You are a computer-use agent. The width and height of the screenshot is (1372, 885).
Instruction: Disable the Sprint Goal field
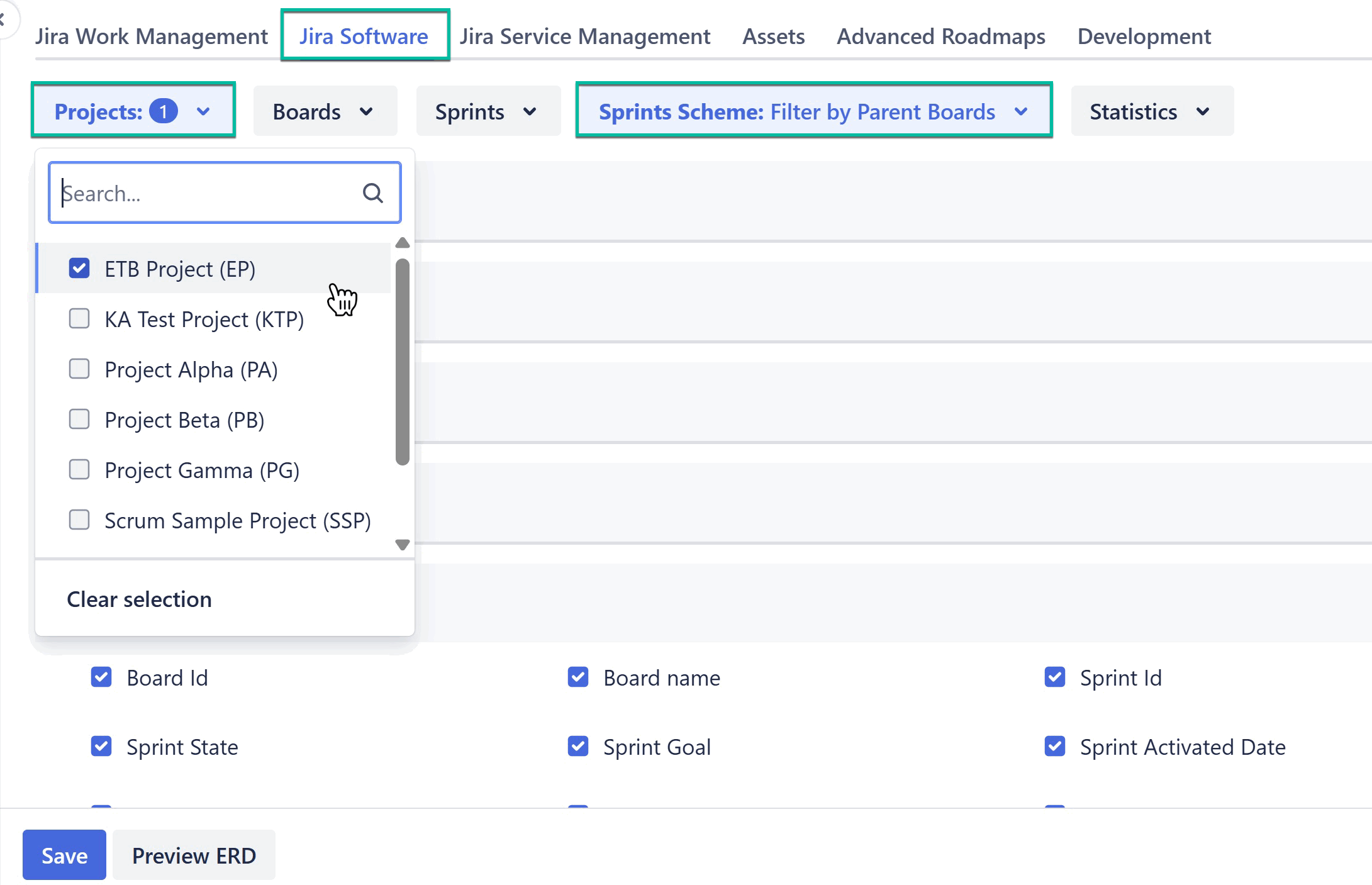pos(577,747)
